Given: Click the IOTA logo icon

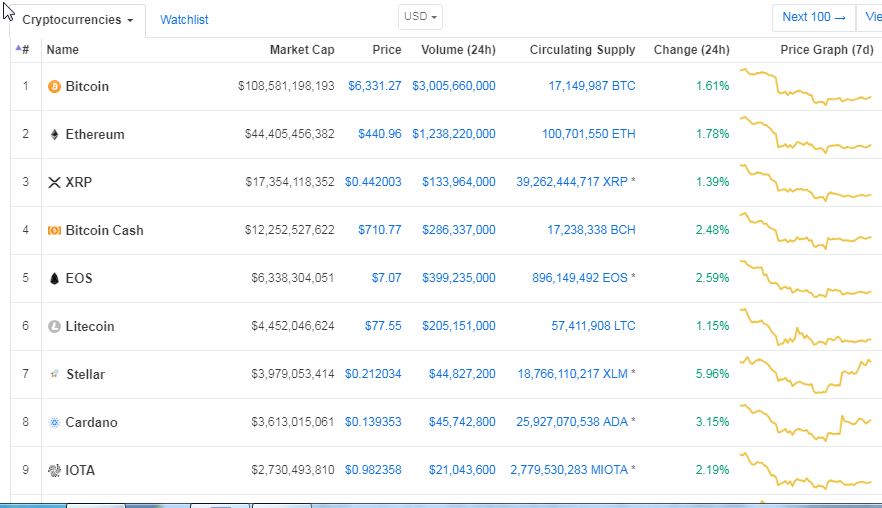Looking at the screenshot, I should 54,470.
